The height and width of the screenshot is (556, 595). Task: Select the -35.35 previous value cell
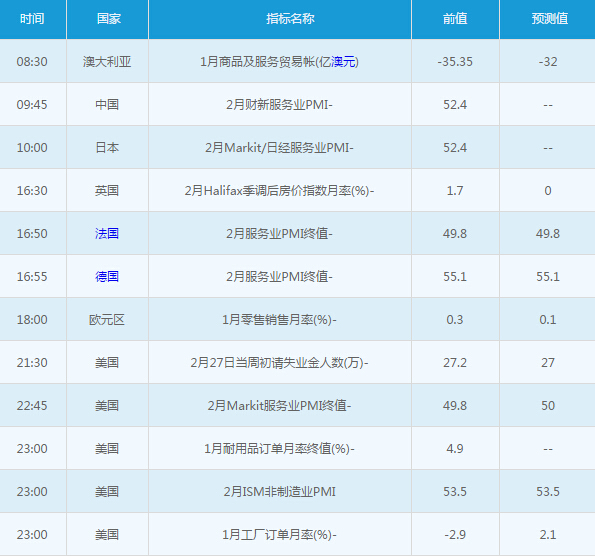455,61
